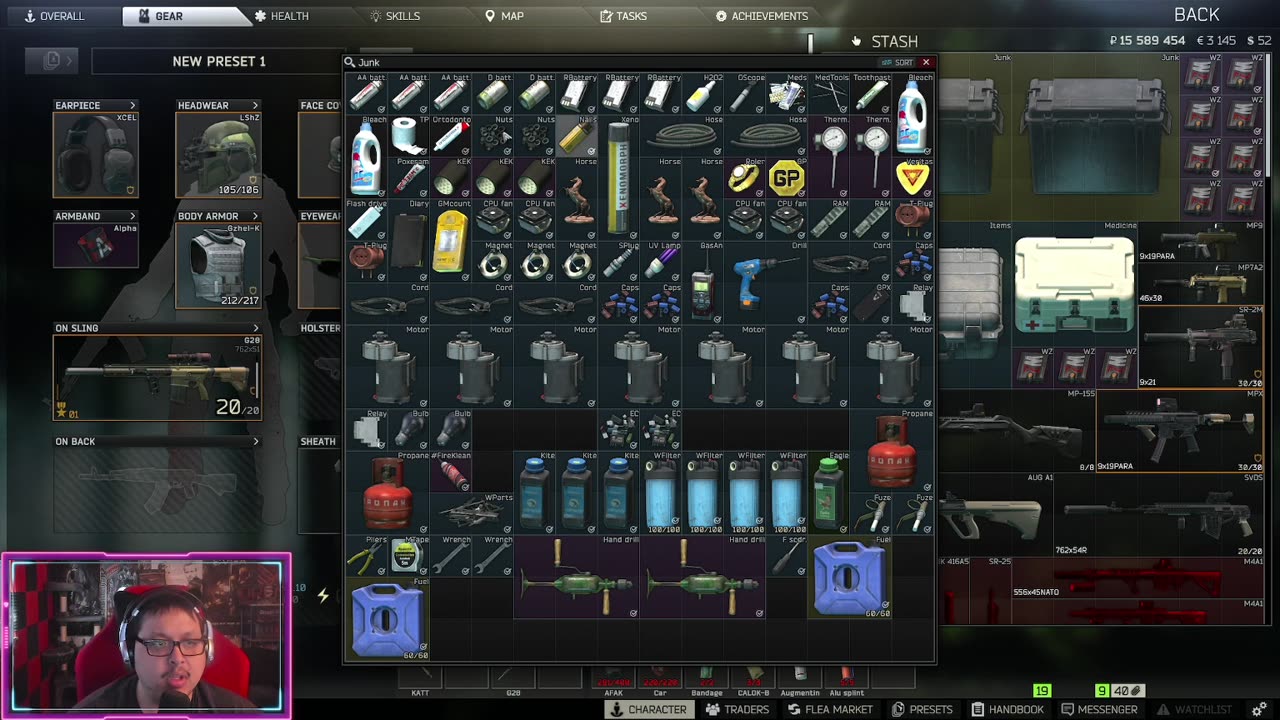Click the Meds pile item
This screenshot has width=1280, height=720.
[x=787, y=94]
